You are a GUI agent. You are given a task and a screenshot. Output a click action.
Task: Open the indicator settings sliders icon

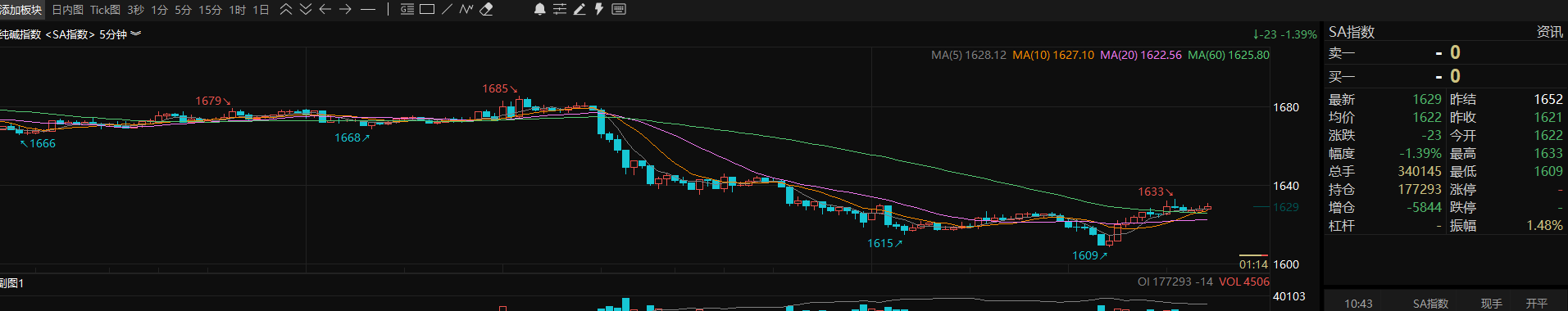[560, 10]
